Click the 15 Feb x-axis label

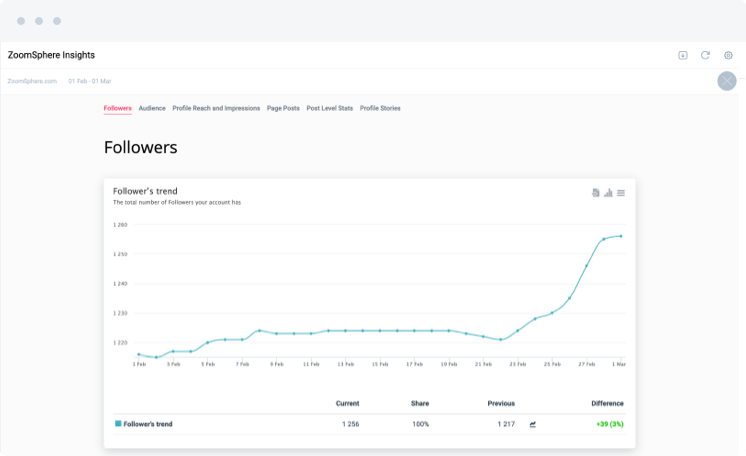[380, 364]
